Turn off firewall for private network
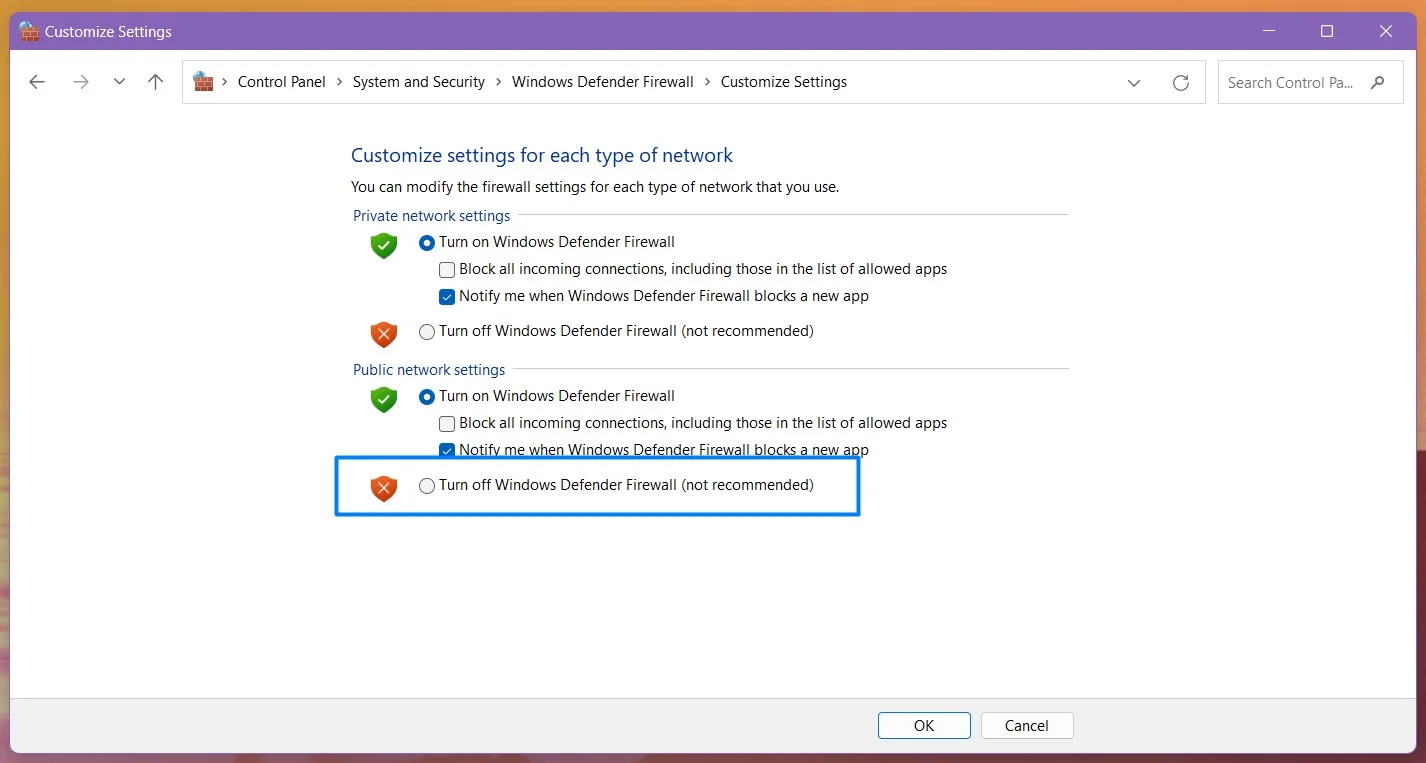Screen dimensions: 1426x763 pos(428,331)
